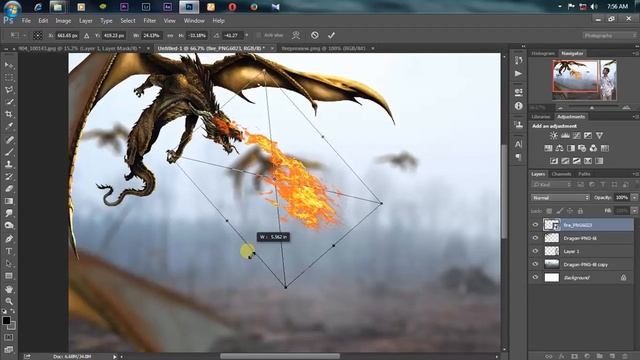The width and height of the screenshot is (640, 360).
Task: Select the Gradient tool
Action: [x=9, y=201]
